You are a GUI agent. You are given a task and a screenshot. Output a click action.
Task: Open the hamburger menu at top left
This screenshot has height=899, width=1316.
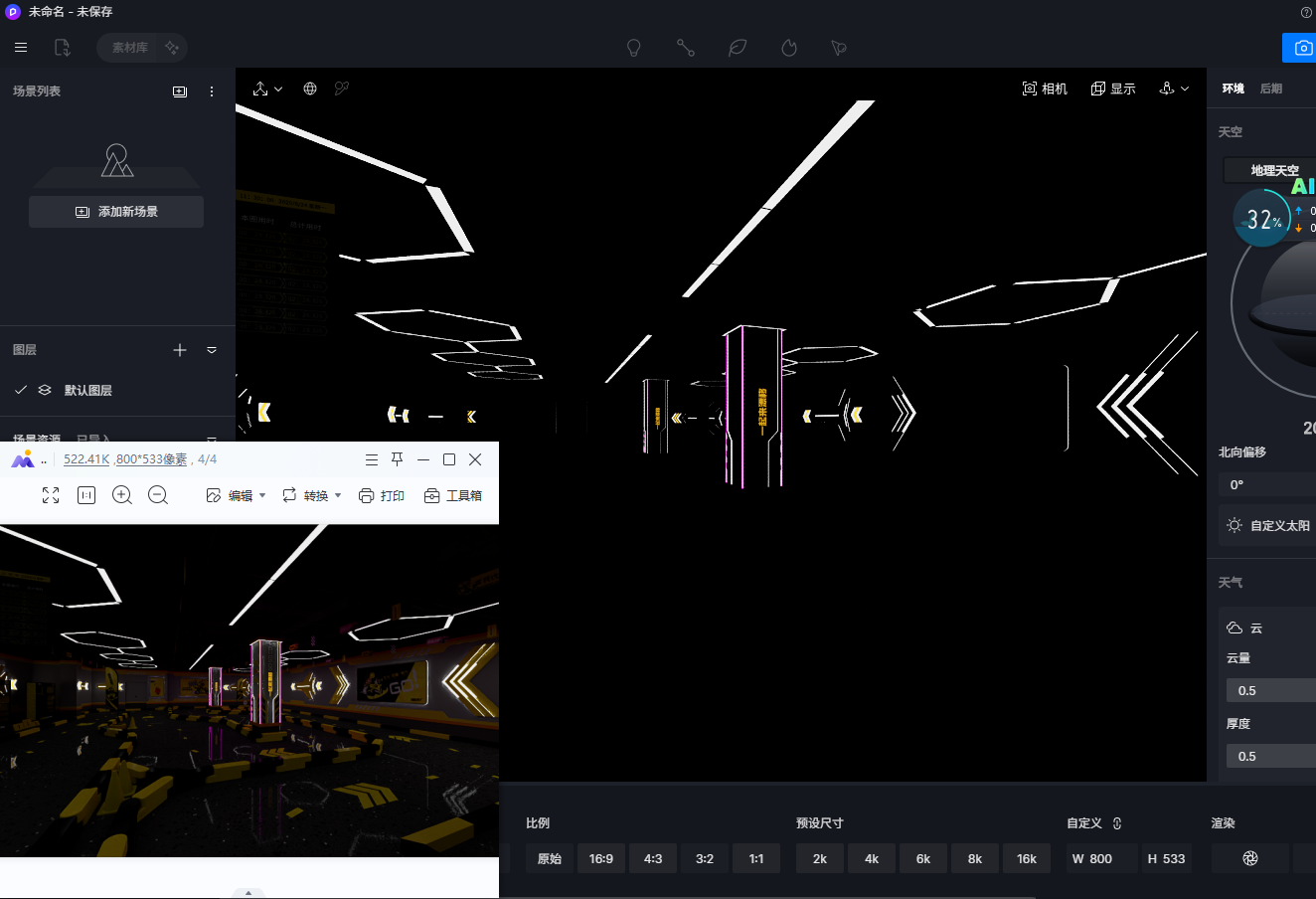pos(21,48)
